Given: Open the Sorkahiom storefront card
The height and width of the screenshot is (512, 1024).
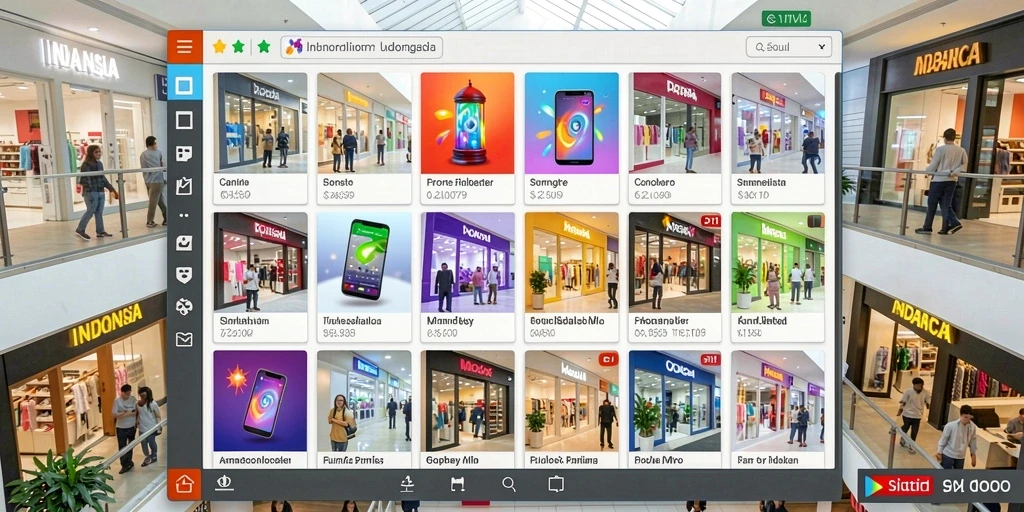Looking at the screenshot, I should [x=260, y=277].
